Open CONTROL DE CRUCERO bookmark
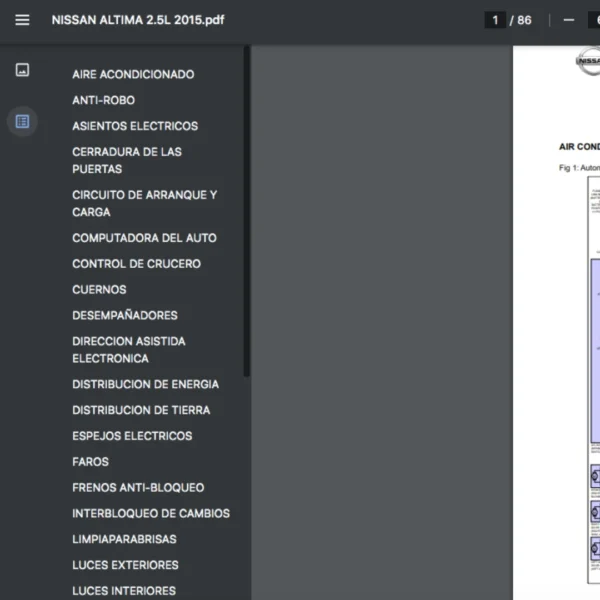This screenshot has width=600, height=600. 136,264
